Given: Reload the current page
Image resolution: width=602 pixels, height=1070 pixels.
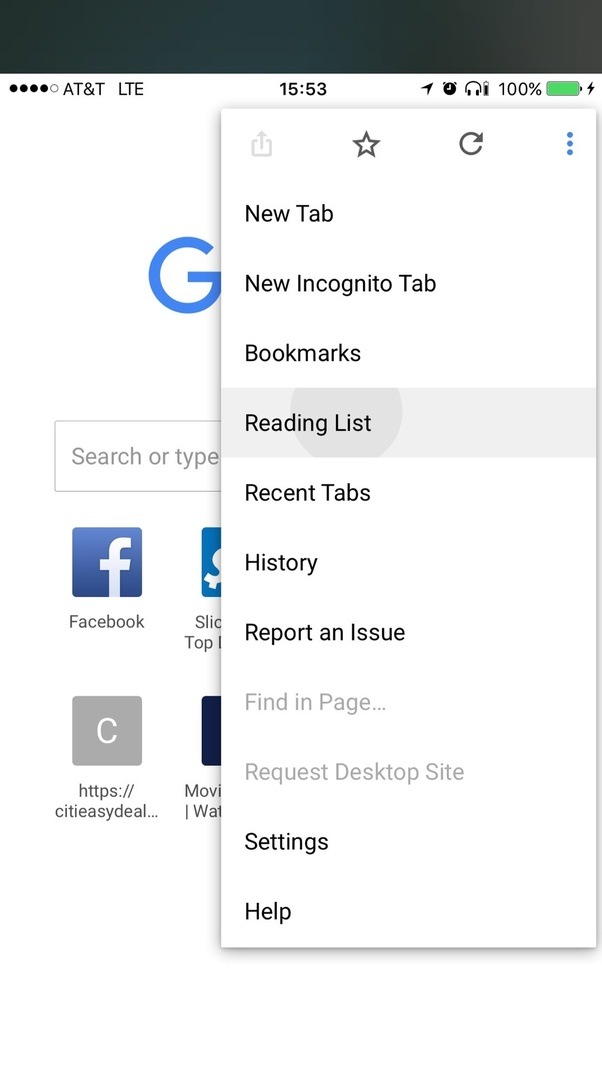Looking at the screenshot, I should pos(470,144).
